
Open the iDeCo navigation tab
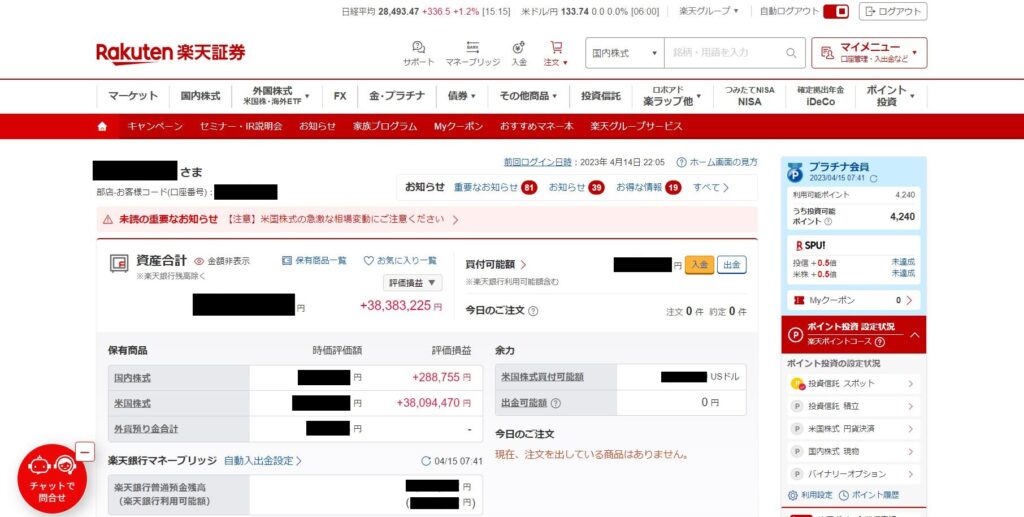point(820,96)
